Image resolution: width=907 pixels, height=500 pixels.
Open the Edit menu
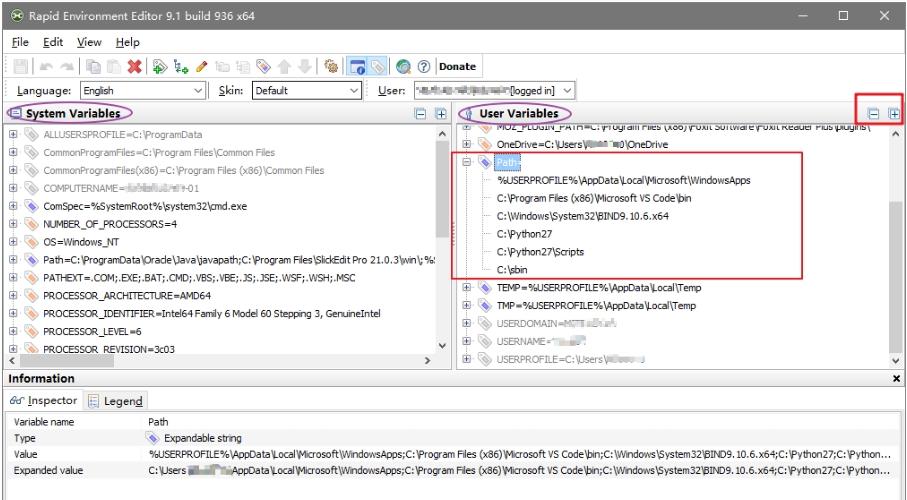pyautogui.click(x=53, y=42)
